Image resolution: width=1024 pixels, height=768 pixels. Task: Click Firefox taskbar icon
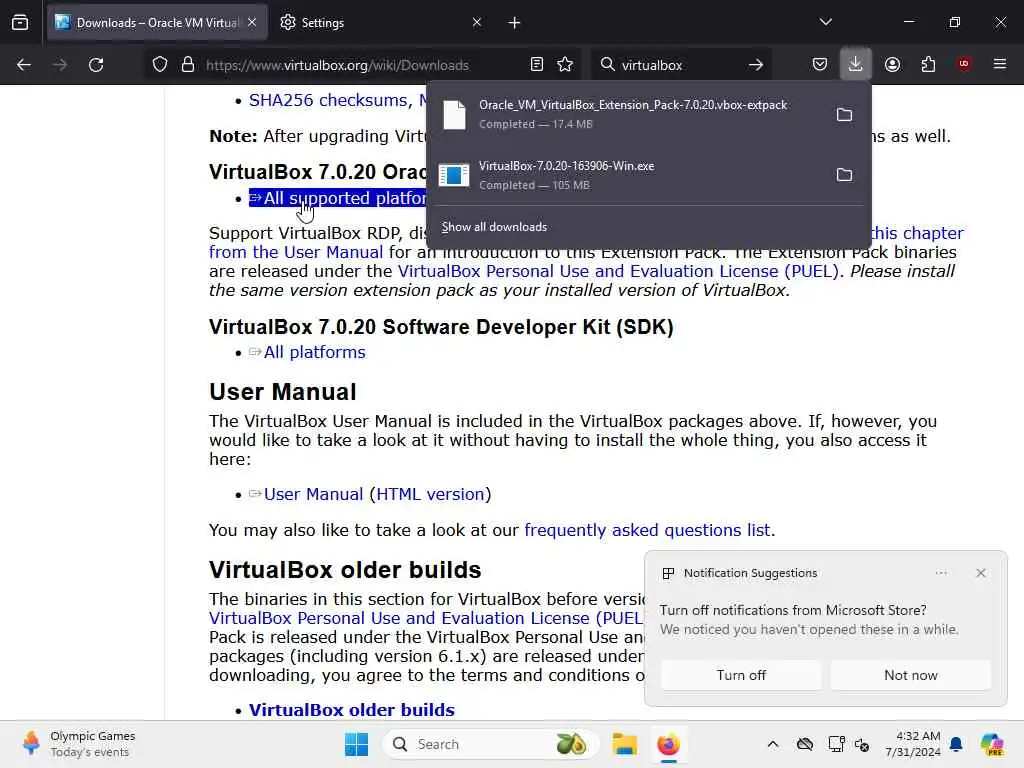click(668, 744)
